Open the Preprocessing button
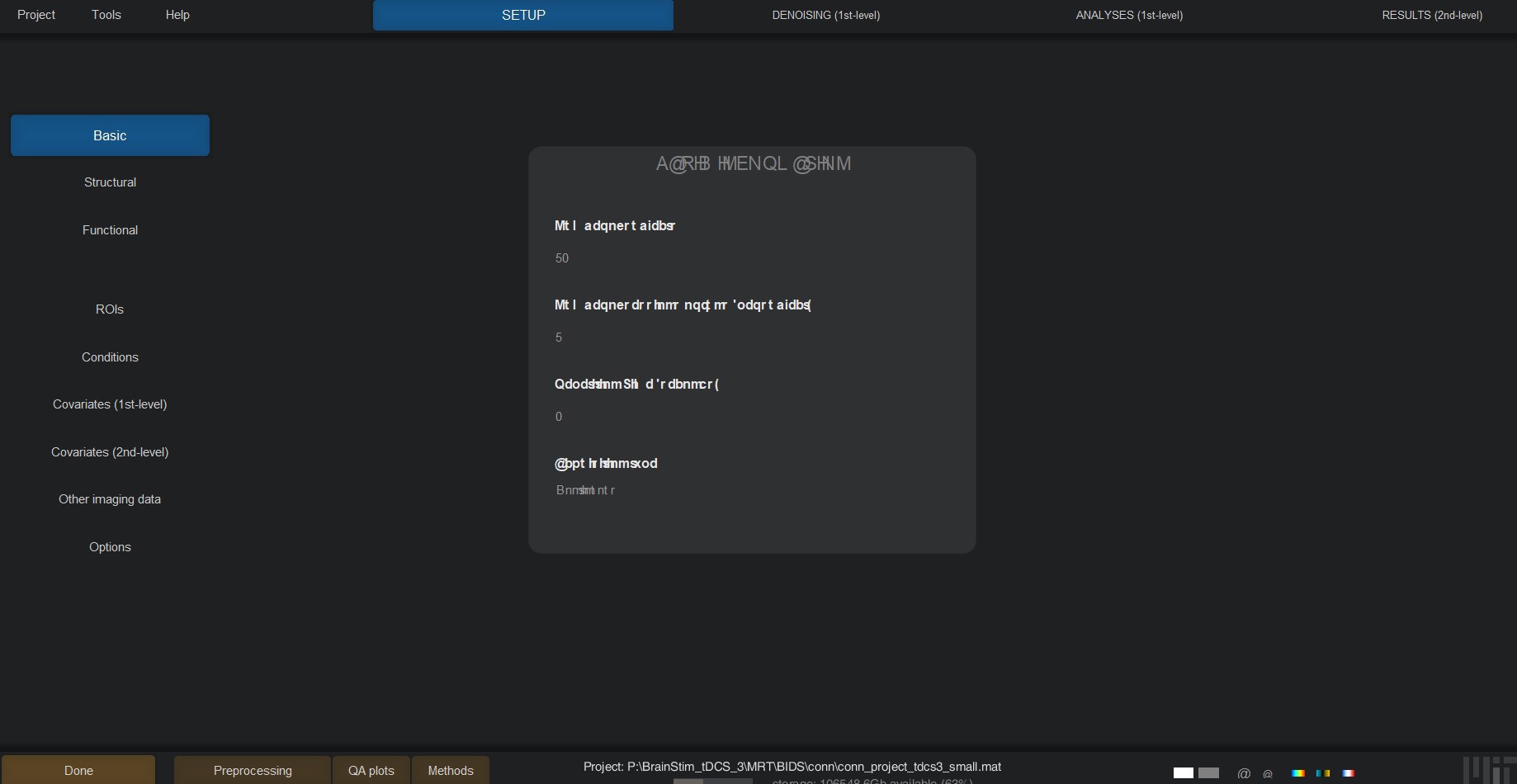 tap(253, 770)
